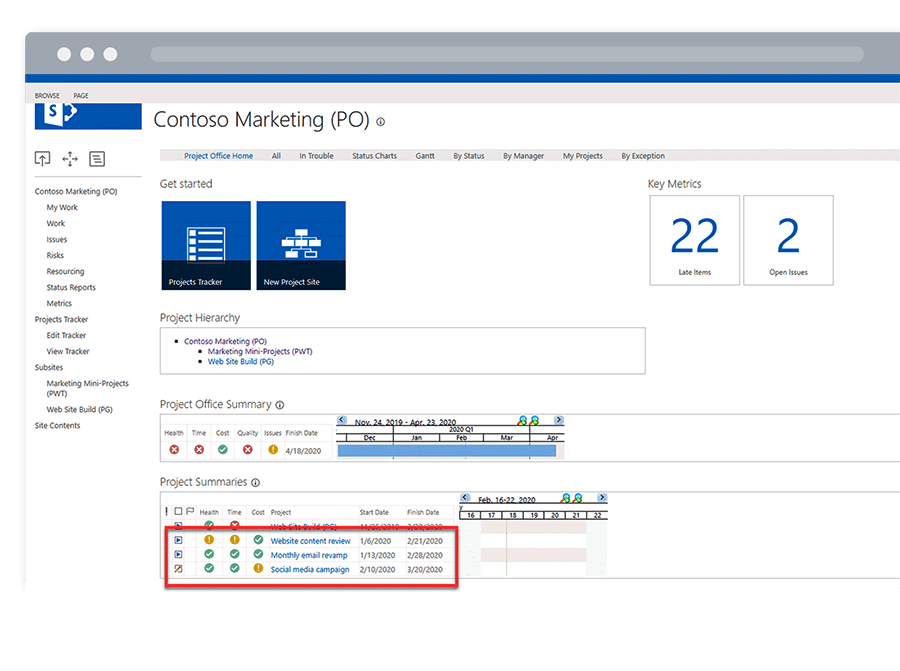Click the share/upload icon in the sidebar
This screenshot has width=900, height=671.
(42, 159)
